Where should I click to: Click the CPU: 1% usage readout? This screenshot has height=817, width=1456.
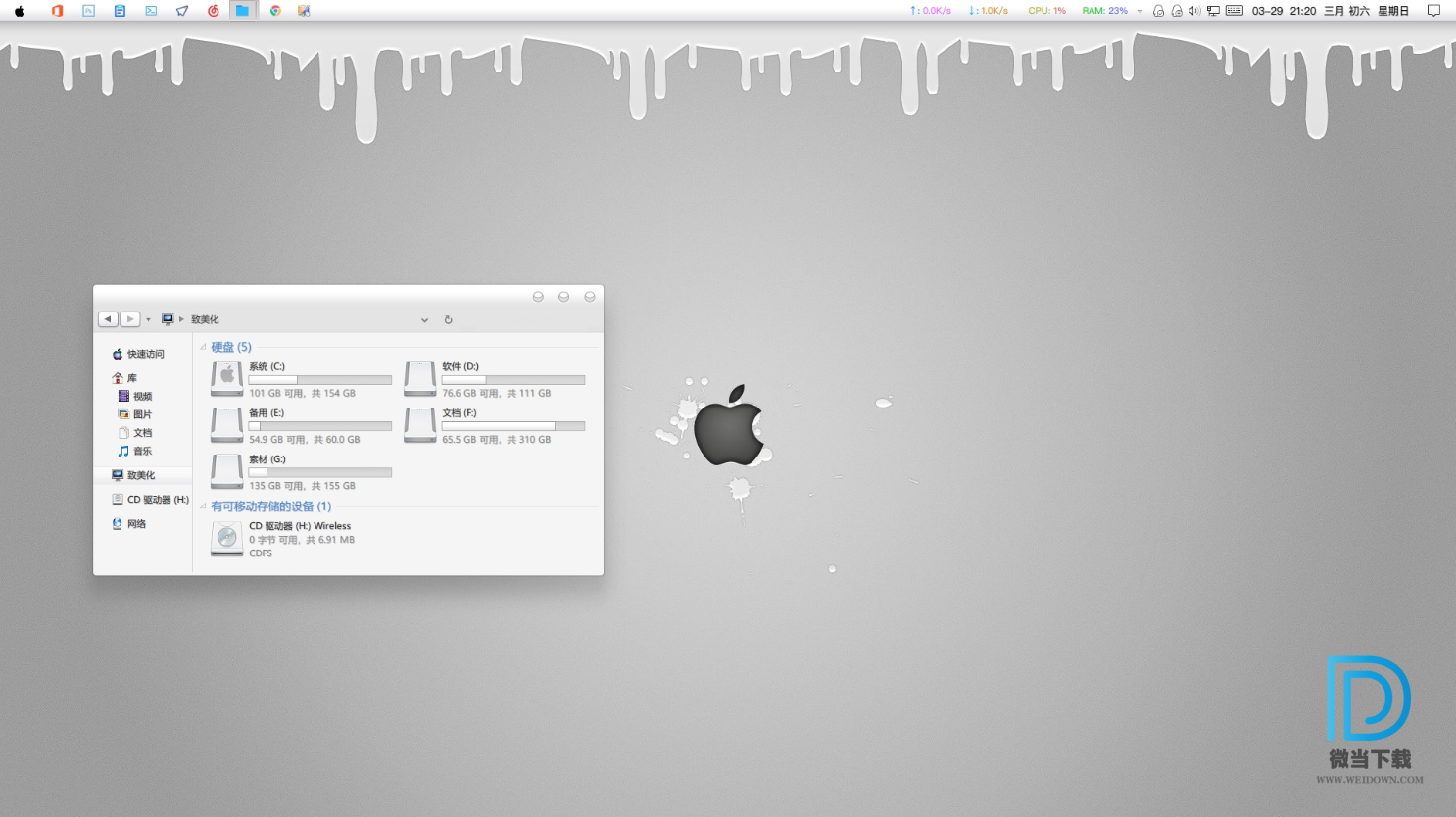point(1046,11)
